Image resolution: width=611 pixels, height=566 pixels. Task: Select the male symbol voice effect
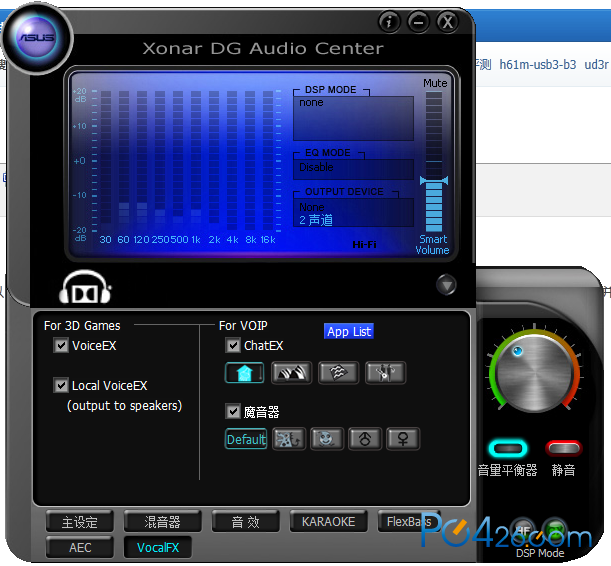[x=365, y=439]
